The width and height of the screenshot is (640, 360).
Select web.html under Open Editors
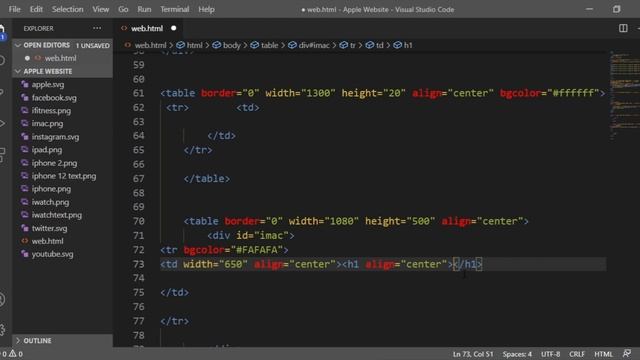pyautogui.click(x=62, y=58)
